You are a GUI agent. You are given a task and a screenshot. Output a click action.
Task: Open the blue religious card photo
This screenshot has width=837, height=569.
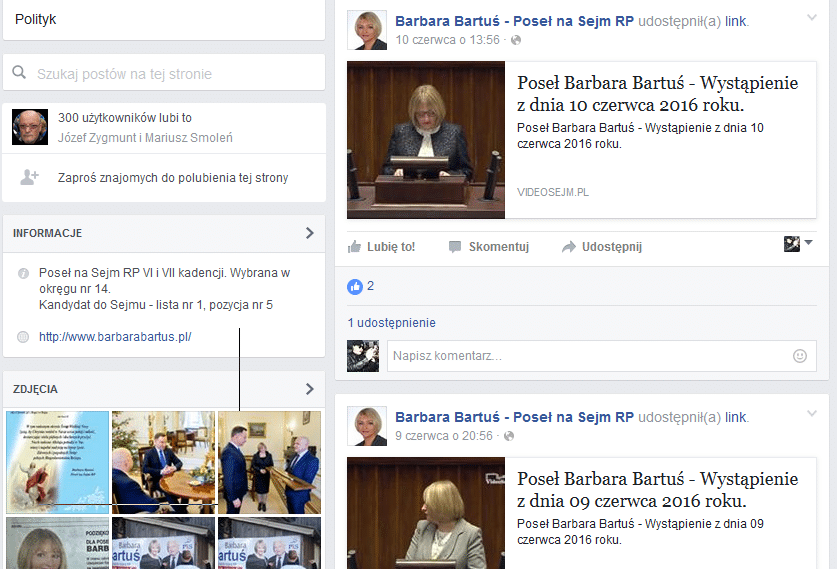coord(58,462)
